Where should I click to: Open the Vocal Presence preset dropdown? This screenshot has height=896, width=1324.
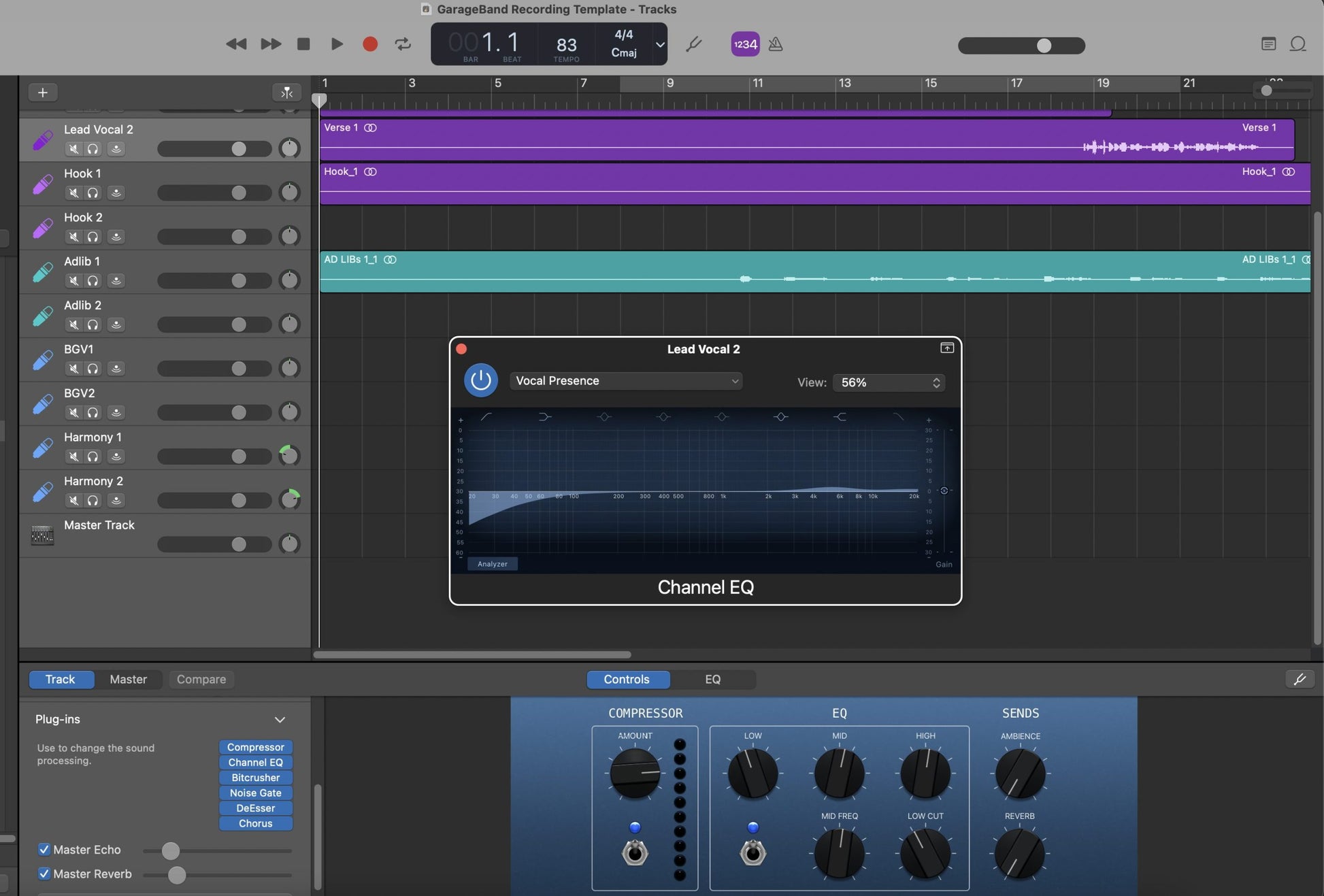[626, 381]
